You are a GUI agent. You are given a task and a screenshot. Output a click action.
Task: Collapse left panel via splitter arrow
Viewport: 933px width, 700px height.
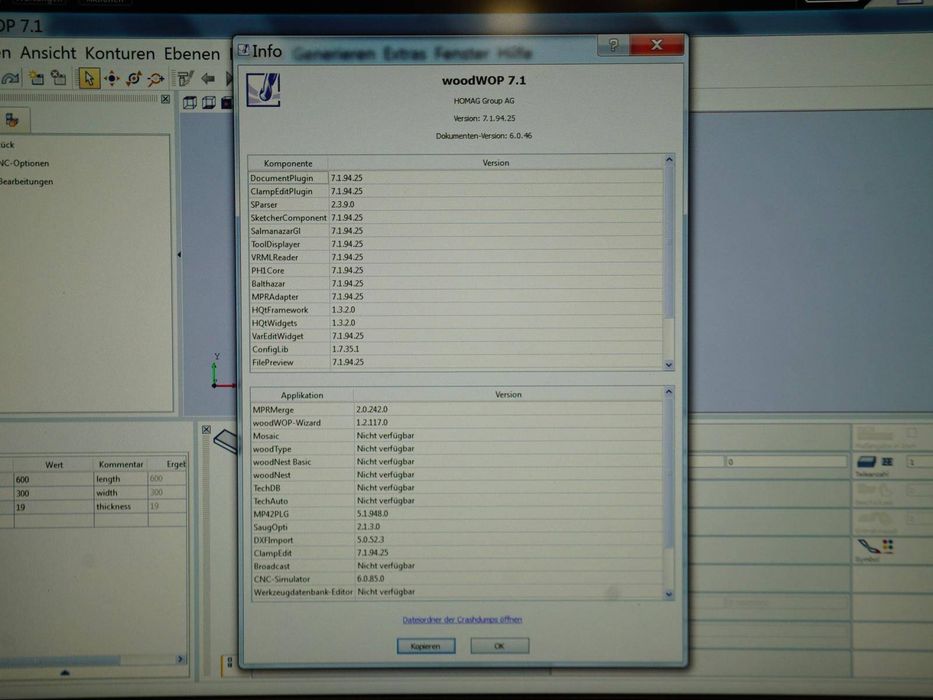[x=179, y=255]
